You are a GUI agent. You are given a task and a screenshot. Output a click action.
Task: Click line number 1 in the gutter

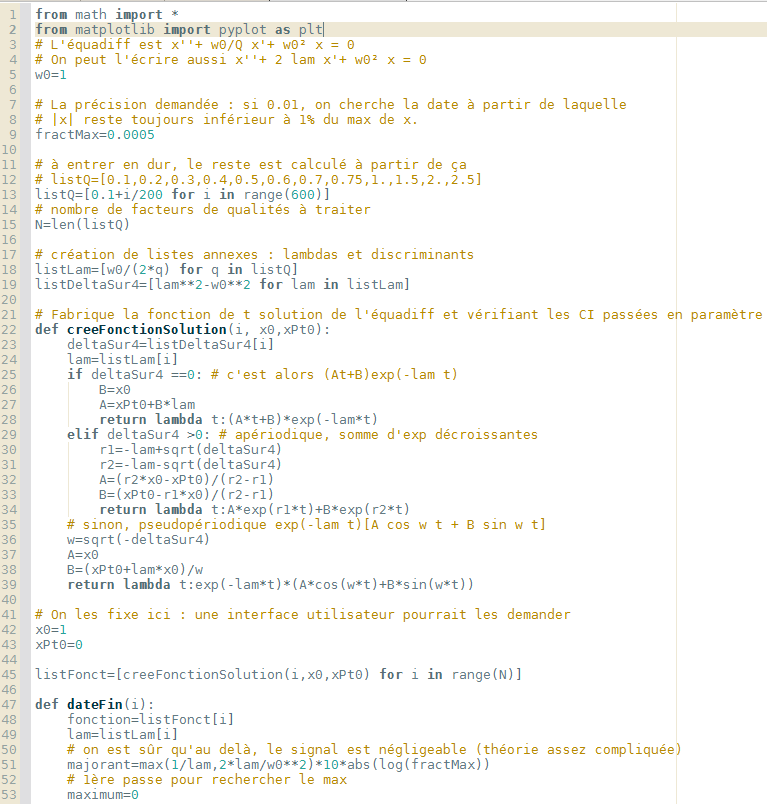click(x=13, y=15)
